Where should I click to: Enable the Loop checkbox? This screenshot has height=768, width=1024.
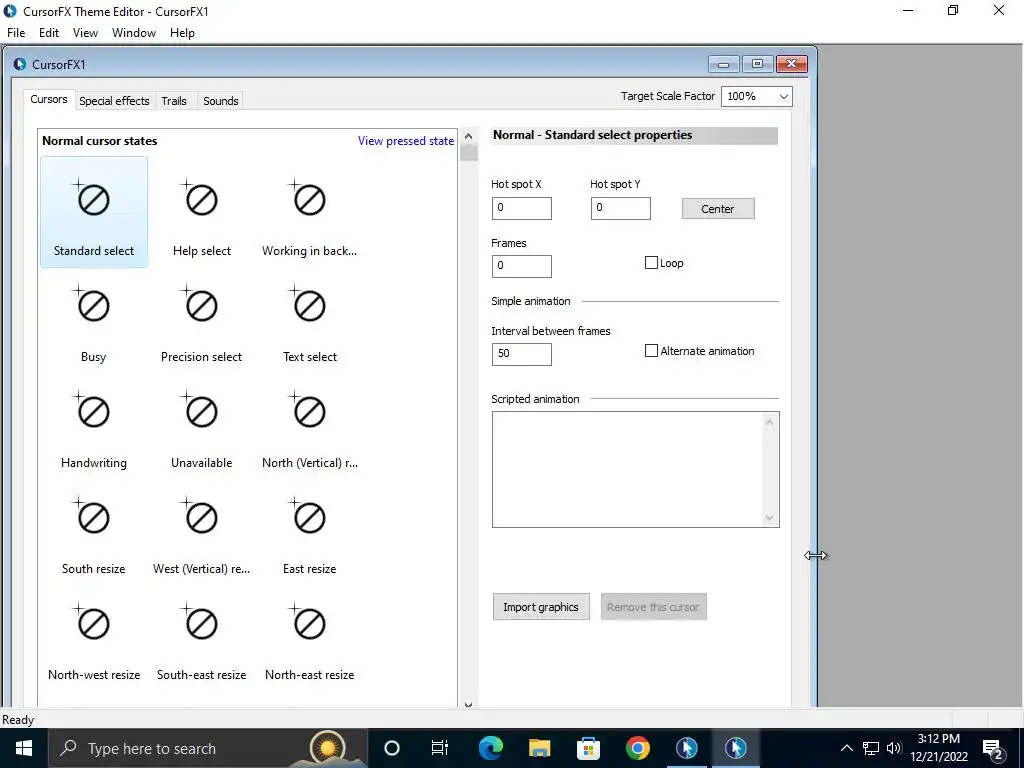tap(651, 263)
